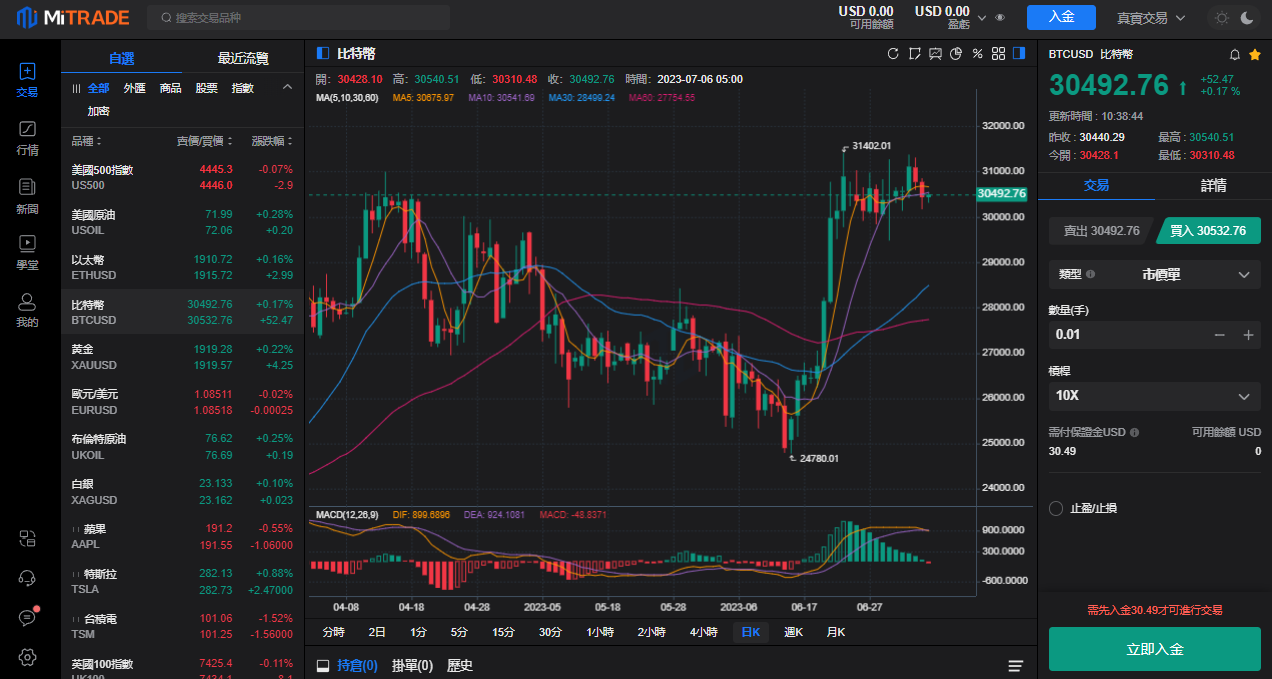This screenshot has width=1272, height=679.
Task: Toggle BTCUSD favorite star
Action: (x=1254, y=54)
